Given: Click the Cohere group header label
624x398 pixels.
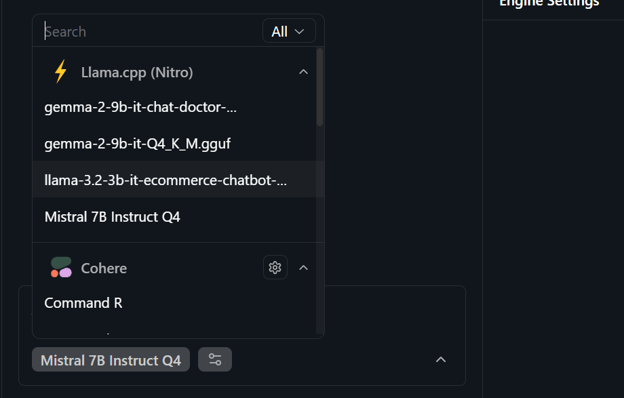Looking at the screenshot, I should point(104,268).
